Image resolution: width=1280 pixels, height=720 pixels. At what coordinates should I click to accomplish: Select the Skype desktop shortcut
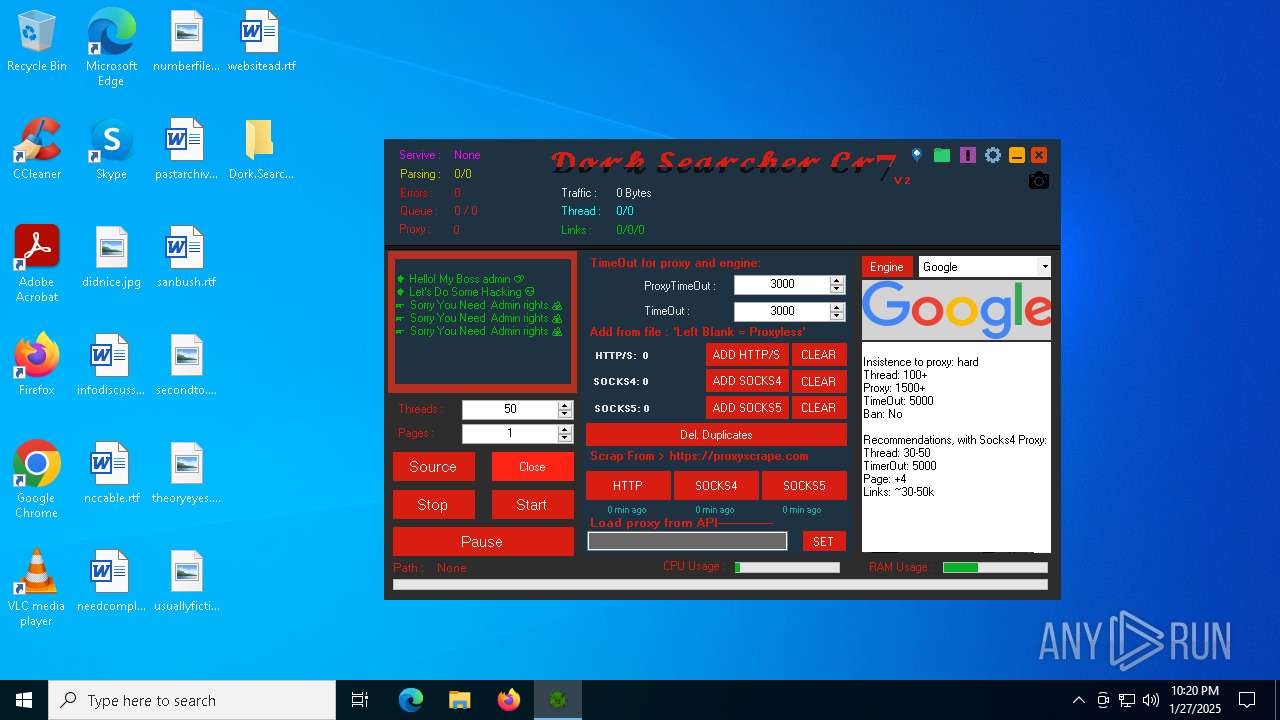[x=111, y=149]
